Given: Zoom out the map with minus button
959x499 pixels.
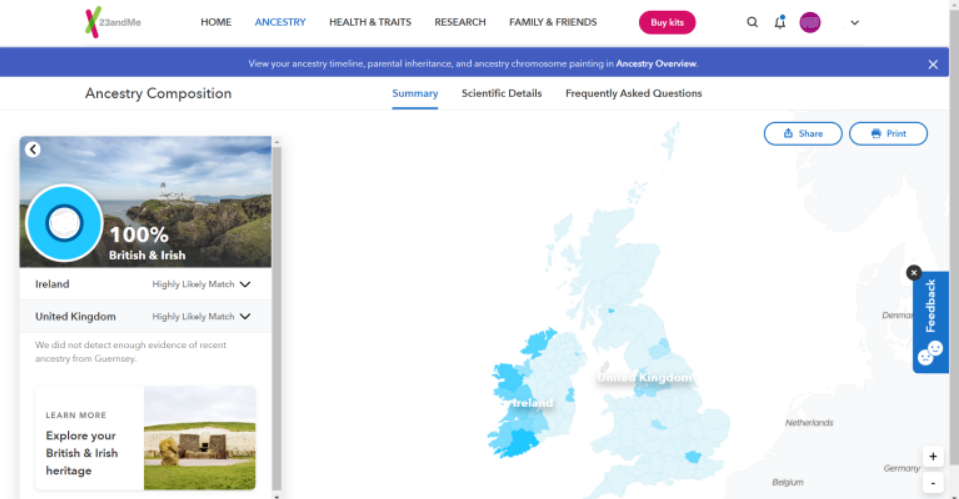Looking at the screenshot, I should (933, 483).
